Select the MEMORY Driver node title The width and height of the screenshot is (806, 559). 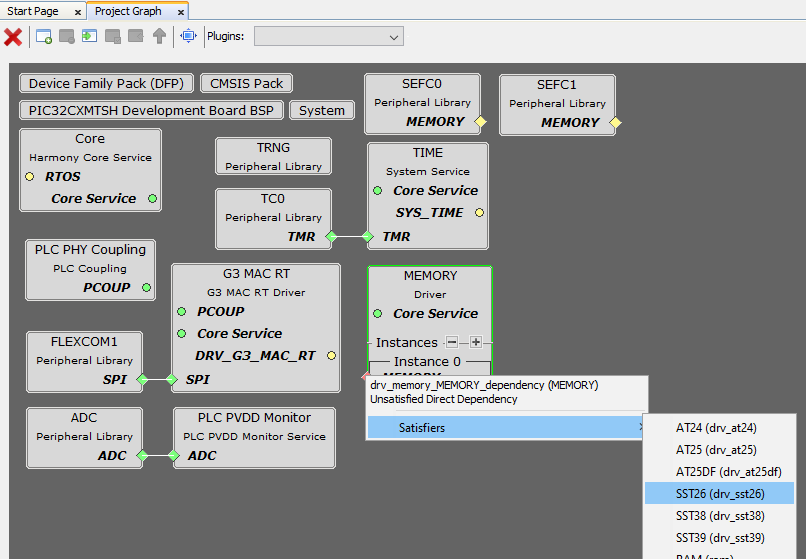point(430,276)
